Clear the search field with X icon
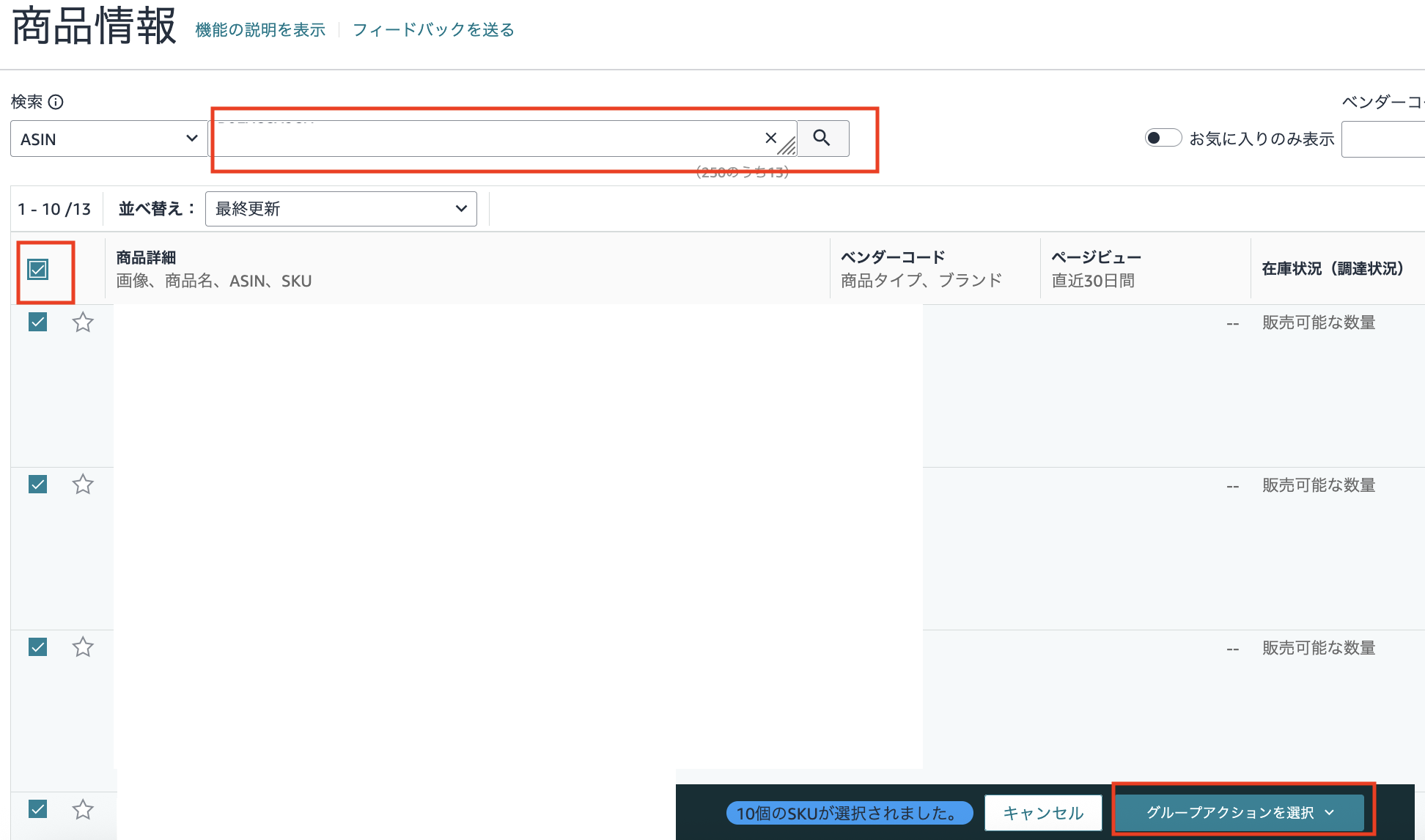Viewport: 1425px width, 840px height. point(770,138)
